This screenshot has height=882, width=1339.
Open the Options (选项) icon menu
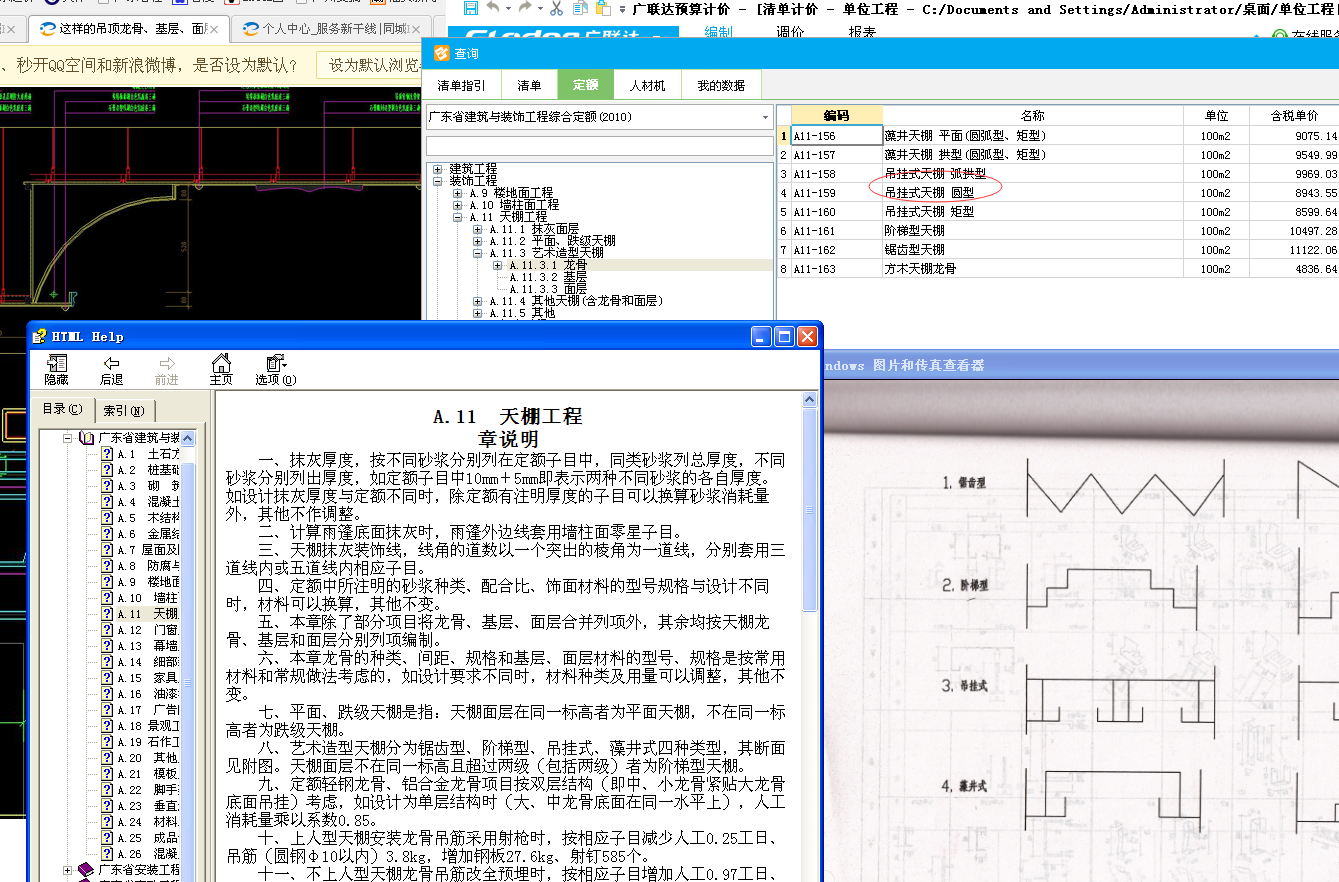(x=276, y=363)
